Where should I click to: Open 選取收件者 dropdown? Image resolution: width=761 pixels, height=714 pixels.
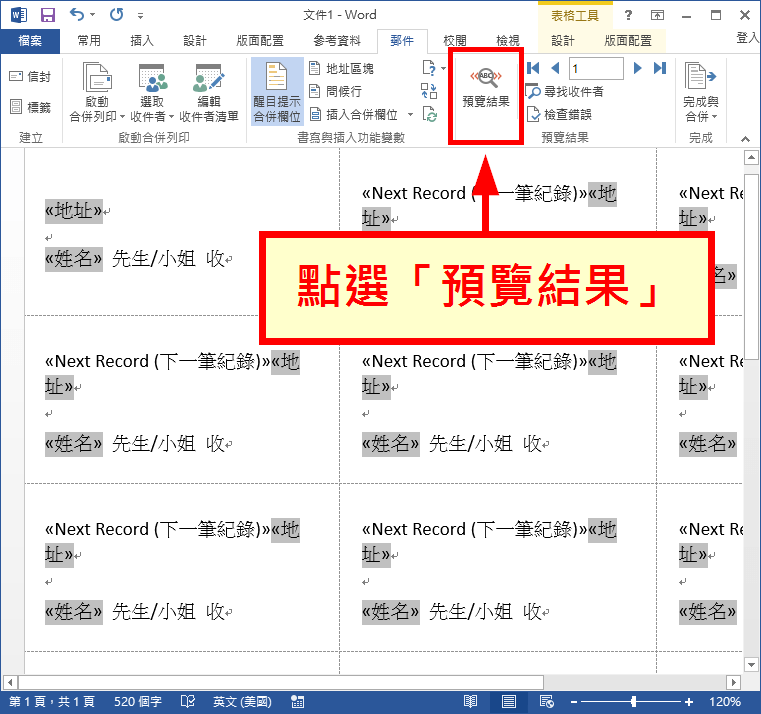click(x=152, y=92)
